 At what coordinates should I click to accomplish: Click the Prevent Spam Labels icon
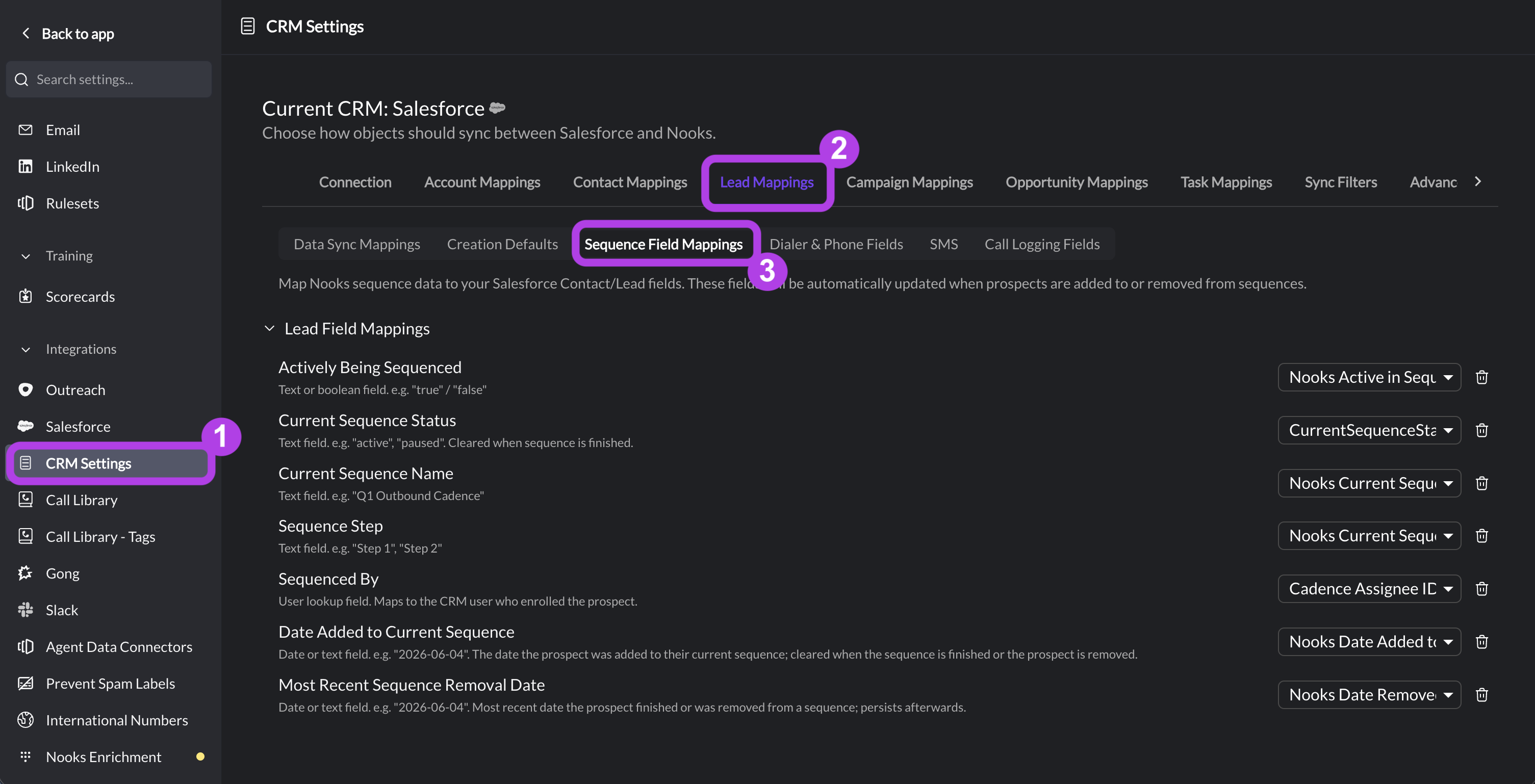click(x=25, y=683)
